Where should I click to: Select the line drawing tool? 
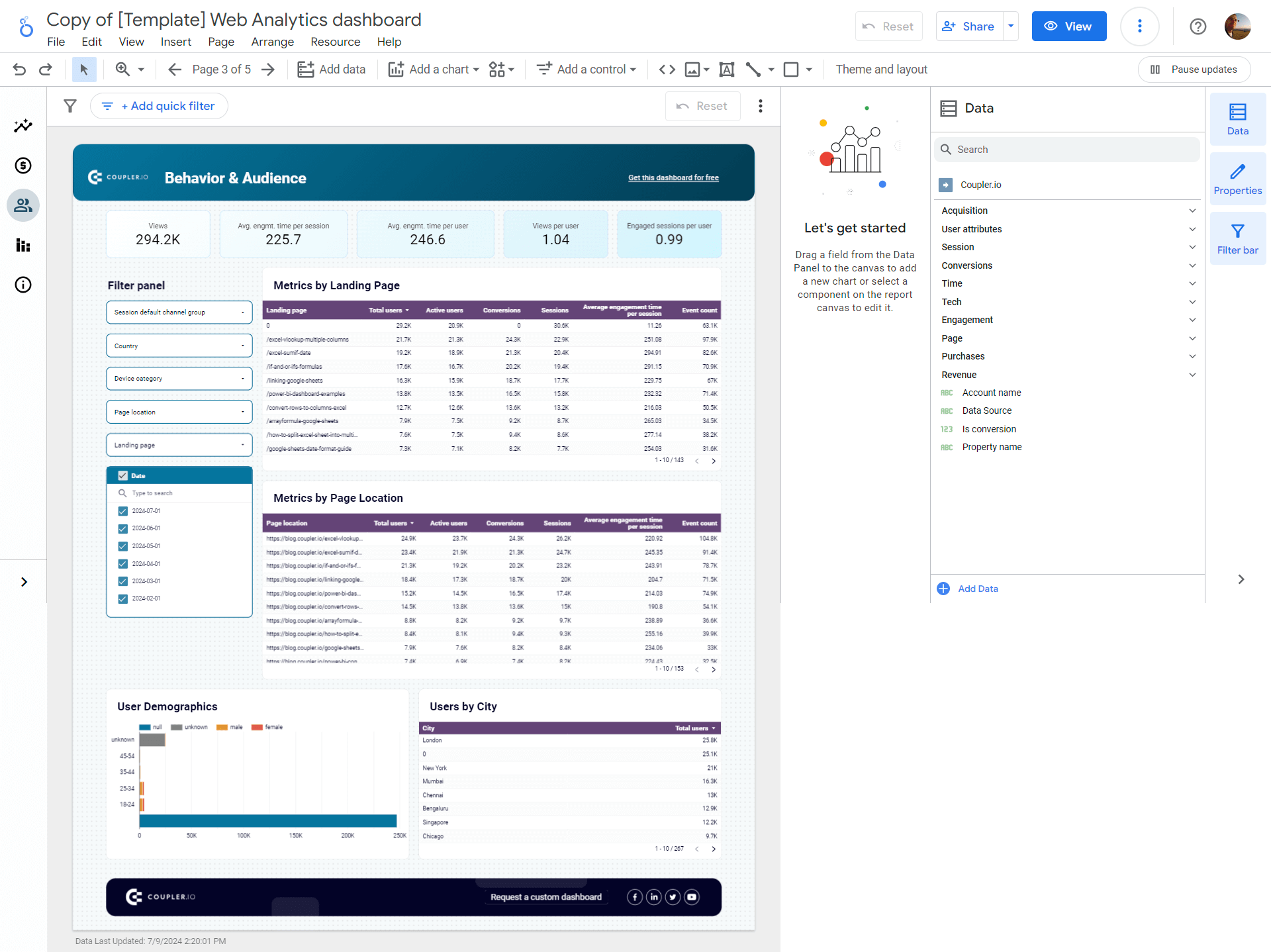point(753,70)
